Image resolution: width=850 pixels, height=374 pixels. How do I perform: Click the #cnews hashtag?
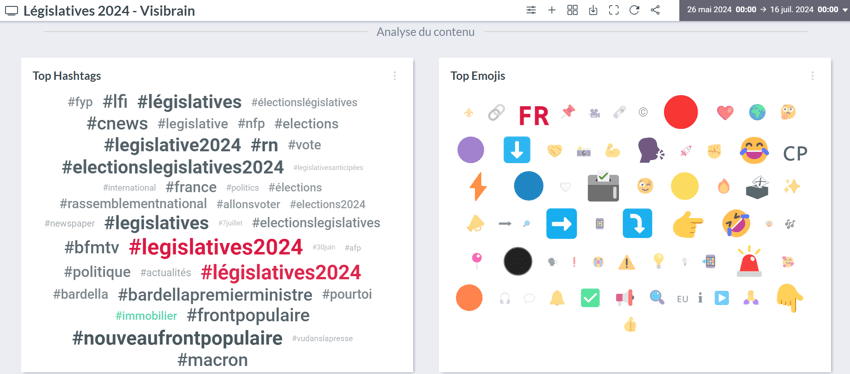(117, 124)
